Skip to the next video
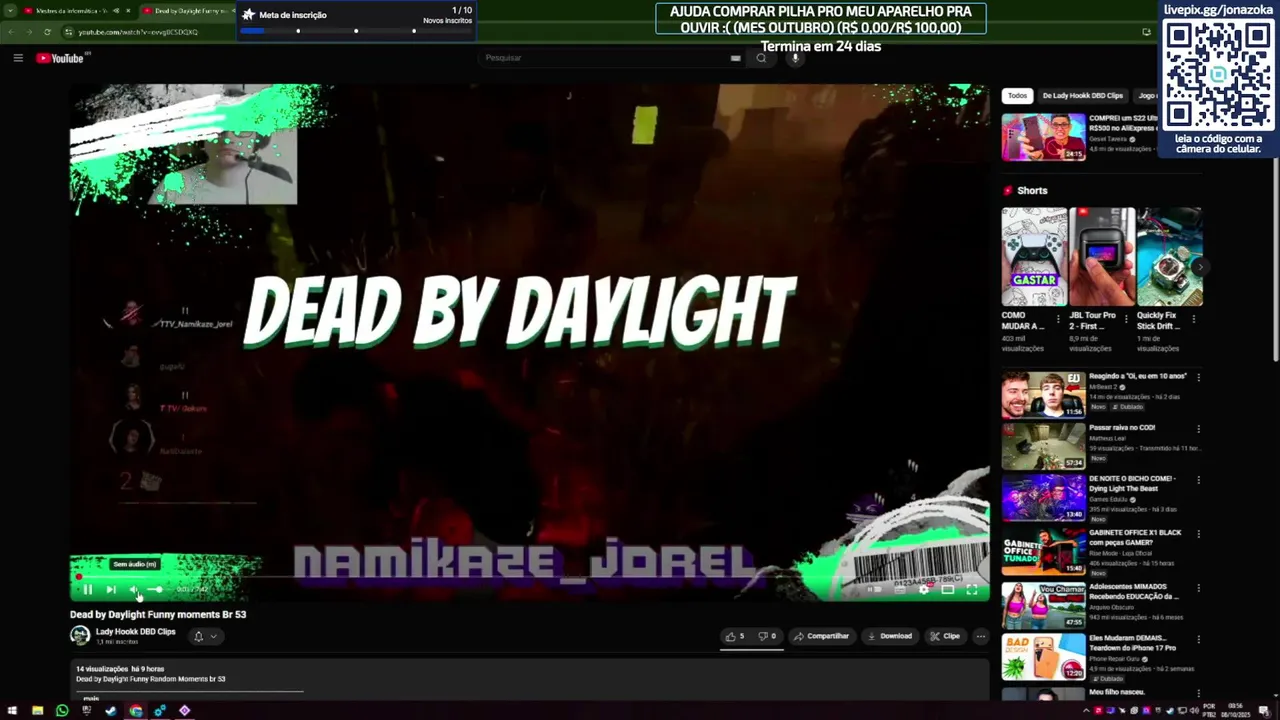Screen dimensions: 1280x720 [111, 589]
